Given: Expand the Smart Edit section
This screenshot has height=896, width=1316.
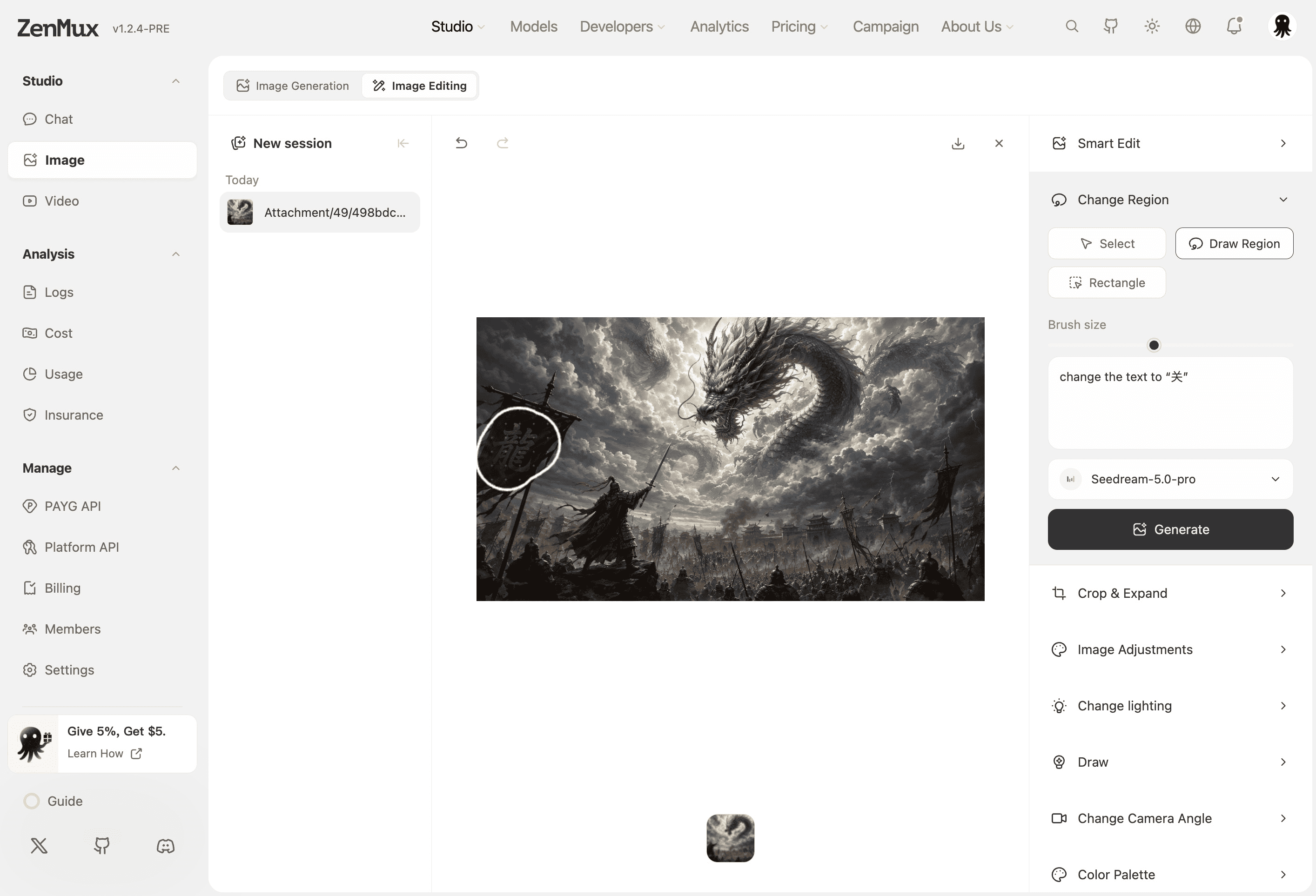Looking at the screenshot, I should (1170, 143).
